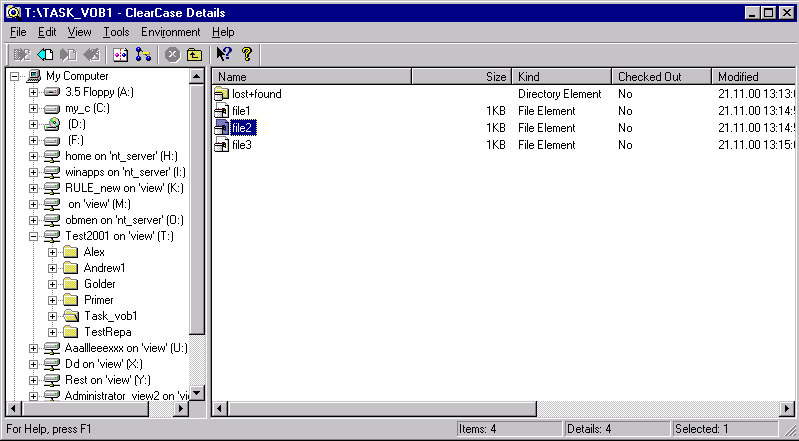Open the Help menu

click(x=223, y=32)
